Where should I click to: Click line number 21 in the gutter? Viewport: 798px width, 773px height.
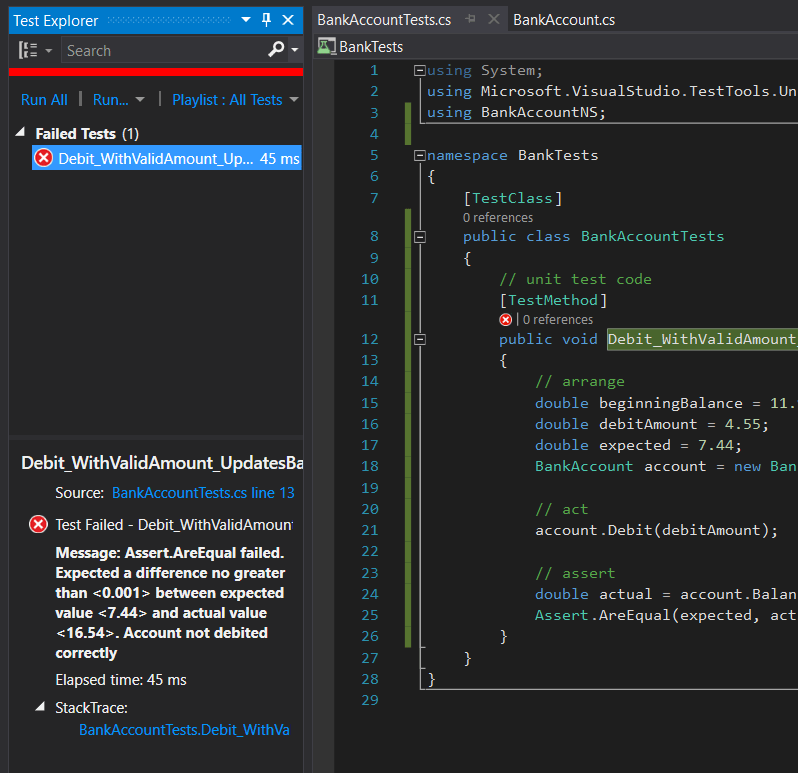pyautogui.click(x=369, y=530)
